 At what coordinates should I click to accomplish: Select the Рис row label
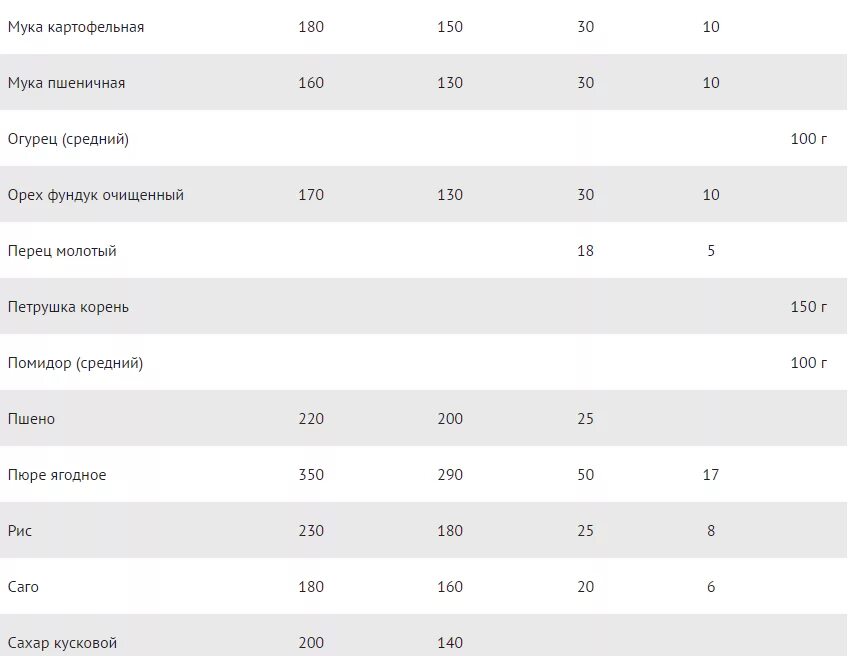[x=20, y=531]
